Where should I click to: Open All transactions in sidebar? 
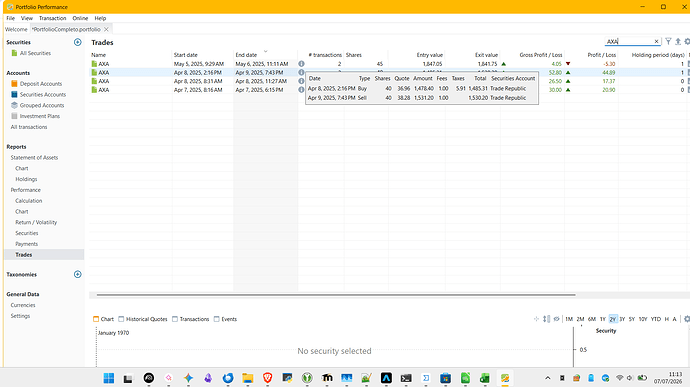[x=29, y=127]
